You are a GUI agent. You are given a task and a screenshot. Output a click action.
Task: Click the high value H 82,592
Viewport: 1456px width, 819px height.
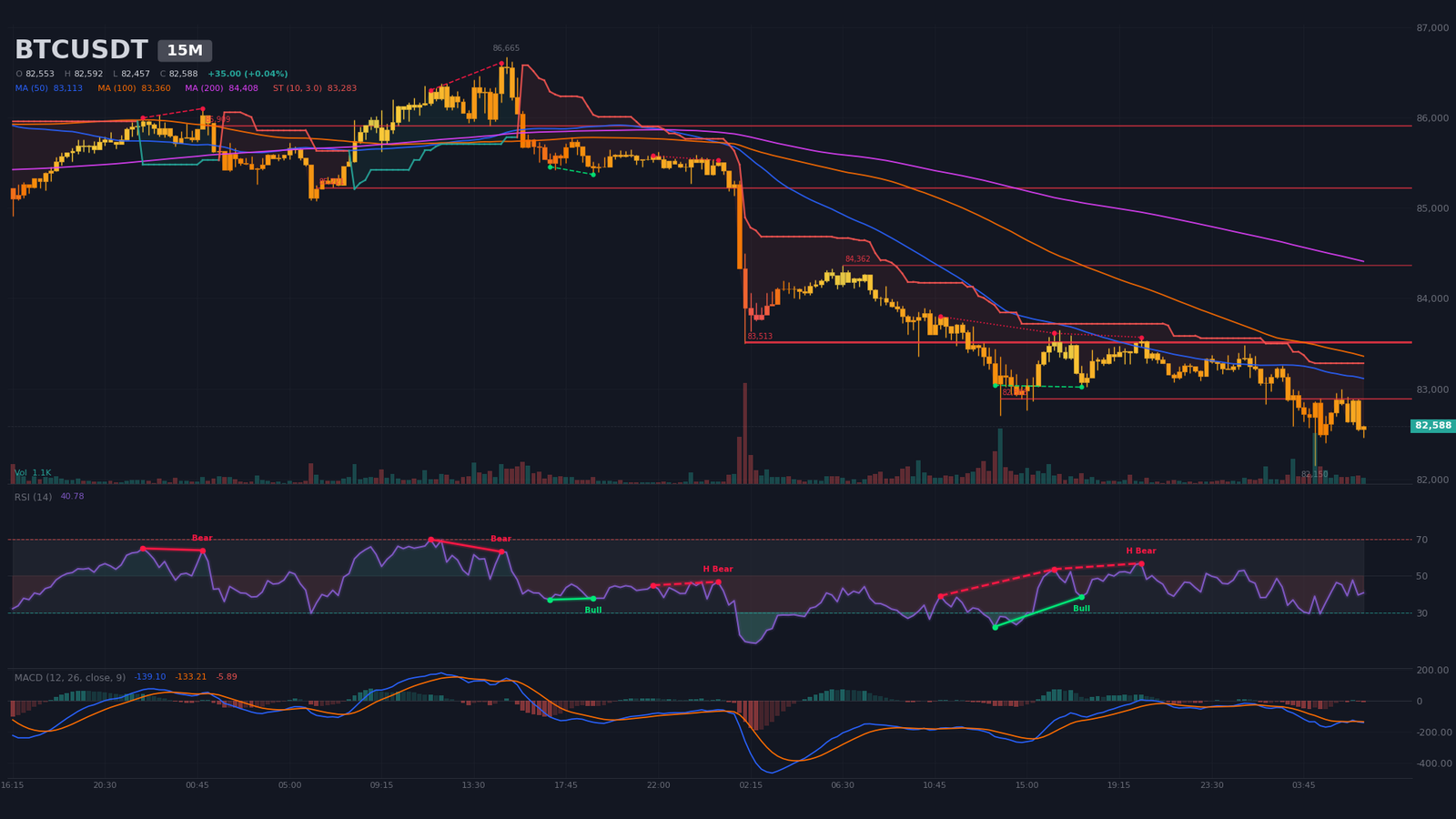[x=84, y=74]
